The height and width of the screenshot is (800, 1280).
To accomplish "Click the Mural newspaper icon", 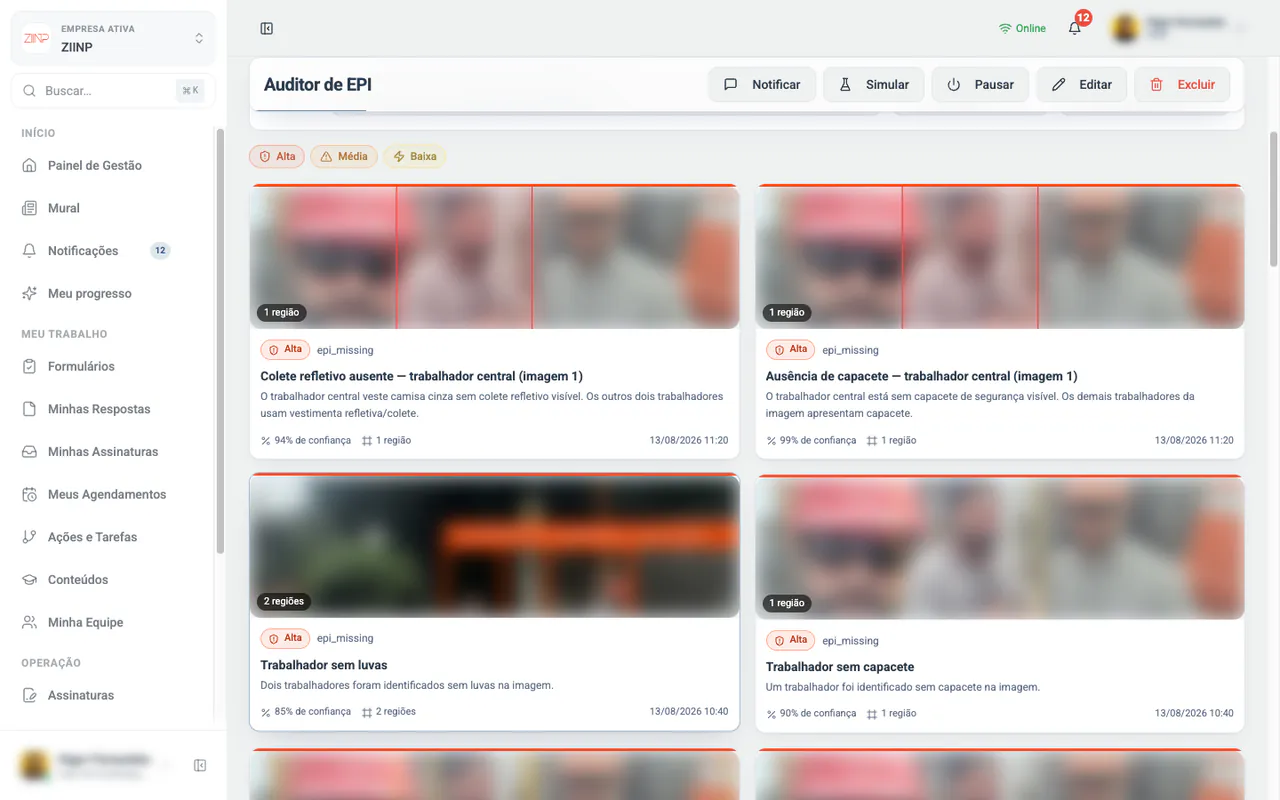I will click(29, 209).
